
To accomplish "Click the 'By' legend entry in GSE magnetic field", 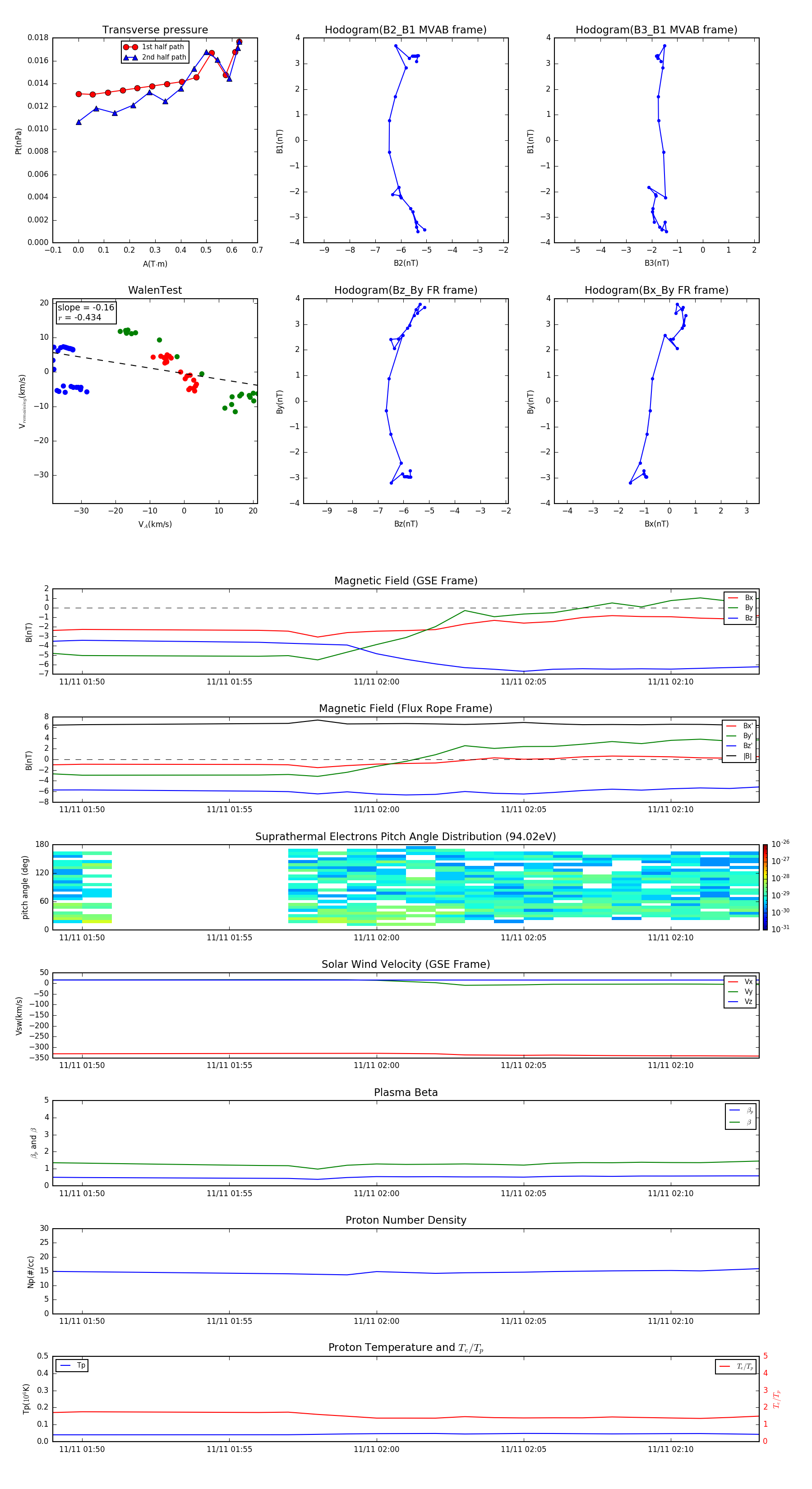I will (x=740, y=607).
